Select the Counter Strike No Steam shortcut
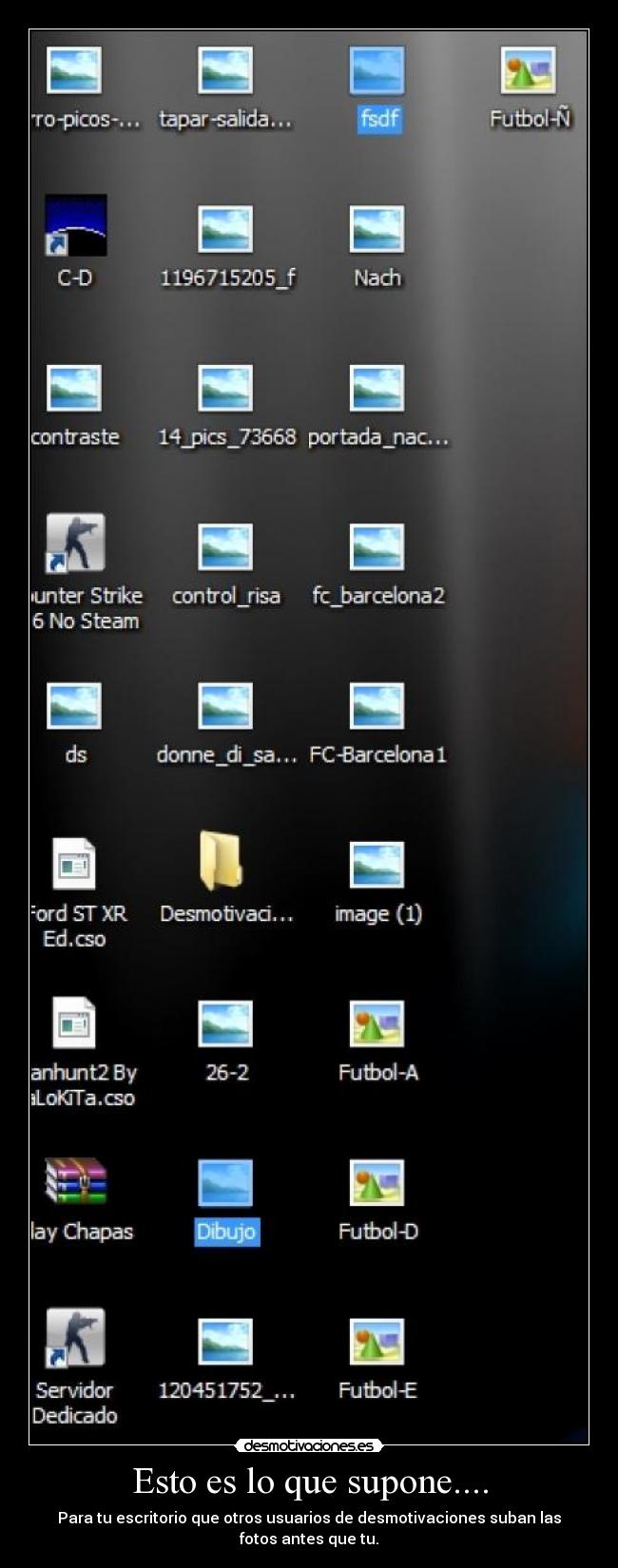The height and width of the screenshot is (1568, 618). click(x=75, y=545)
